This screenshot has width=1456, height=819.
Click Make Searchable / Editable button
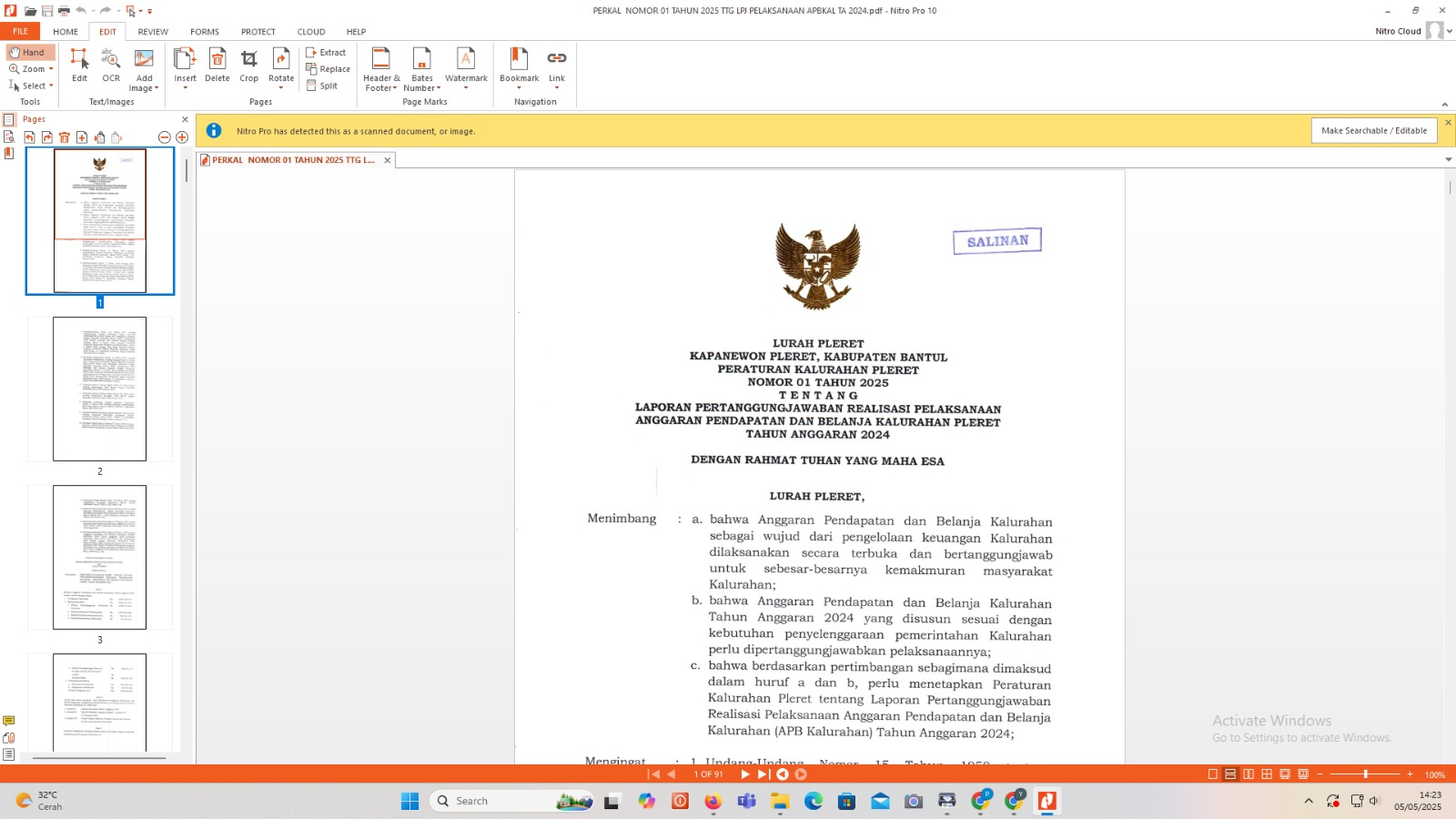point(1374,131)
